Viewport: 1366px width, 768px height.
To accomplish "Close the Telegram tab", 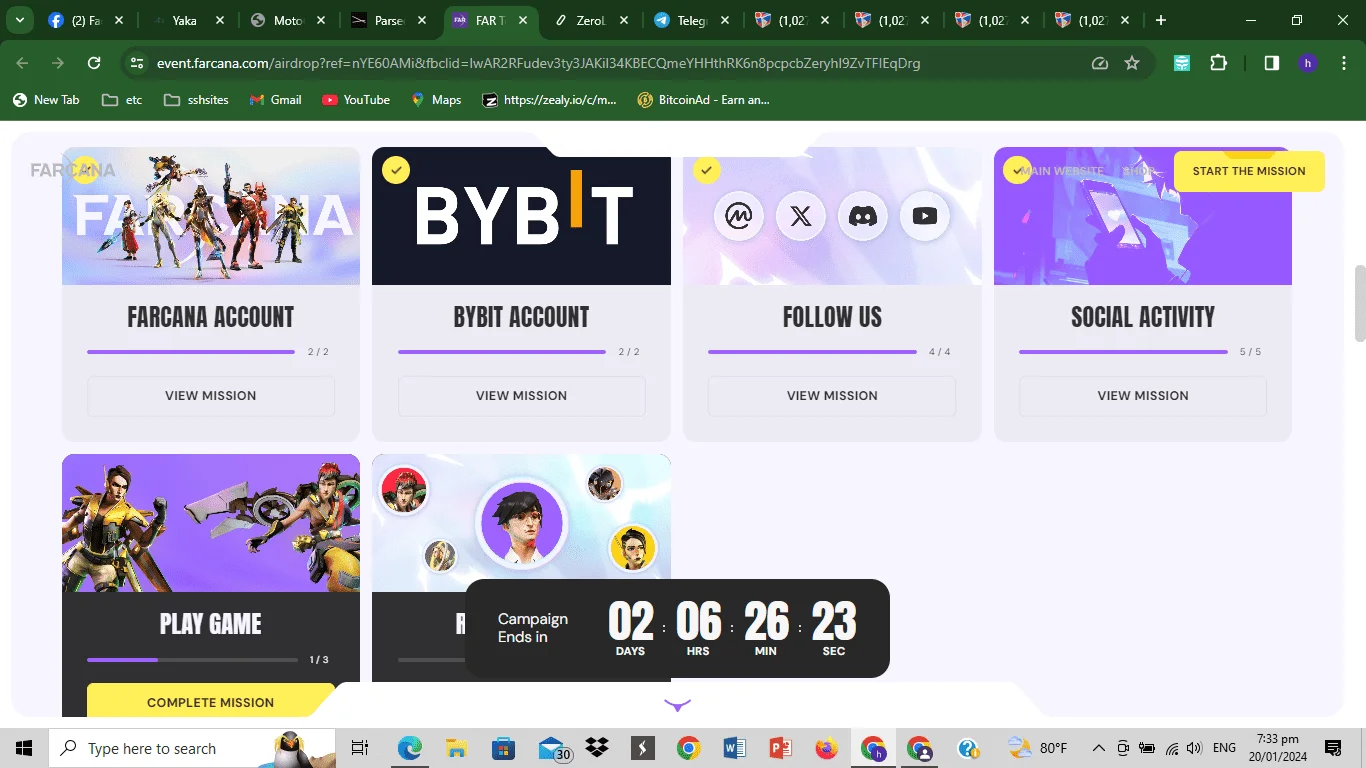I will [x=724, y=20].
